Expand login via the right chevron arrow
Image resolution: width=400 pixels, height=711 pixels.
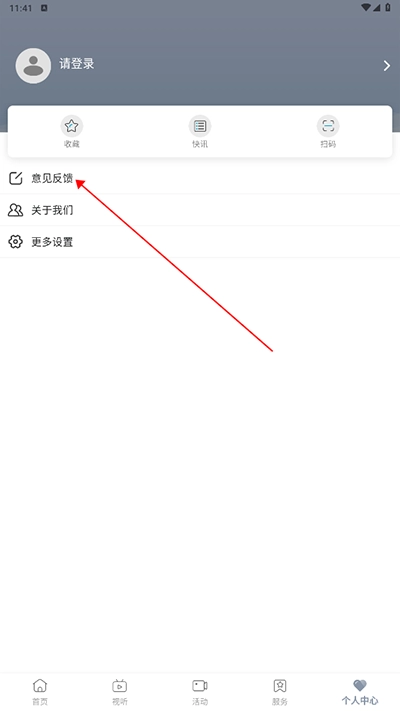coord(387,66)
